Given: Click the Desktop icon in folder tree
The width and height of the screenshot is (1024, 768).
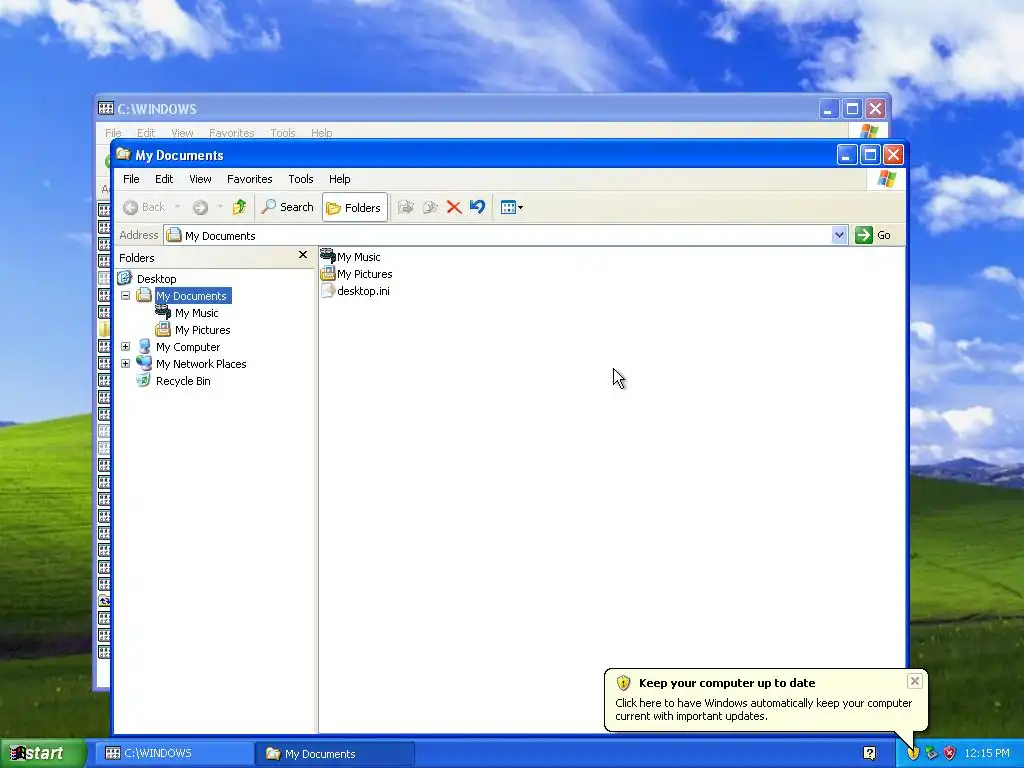Looking at the screenshot, I should click(125, 278).
